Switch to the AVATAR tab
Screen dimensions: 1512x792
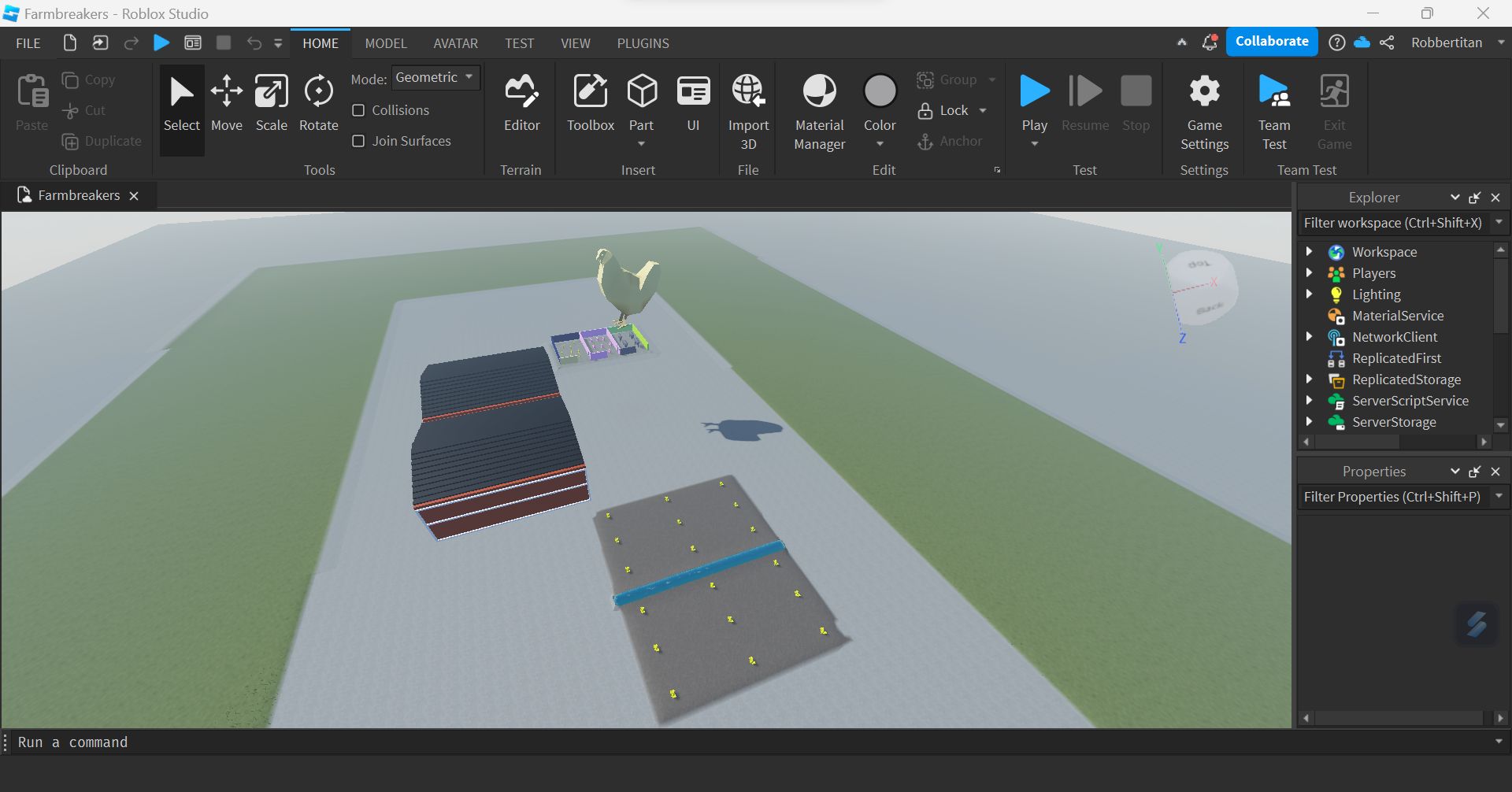coord(455,43)
